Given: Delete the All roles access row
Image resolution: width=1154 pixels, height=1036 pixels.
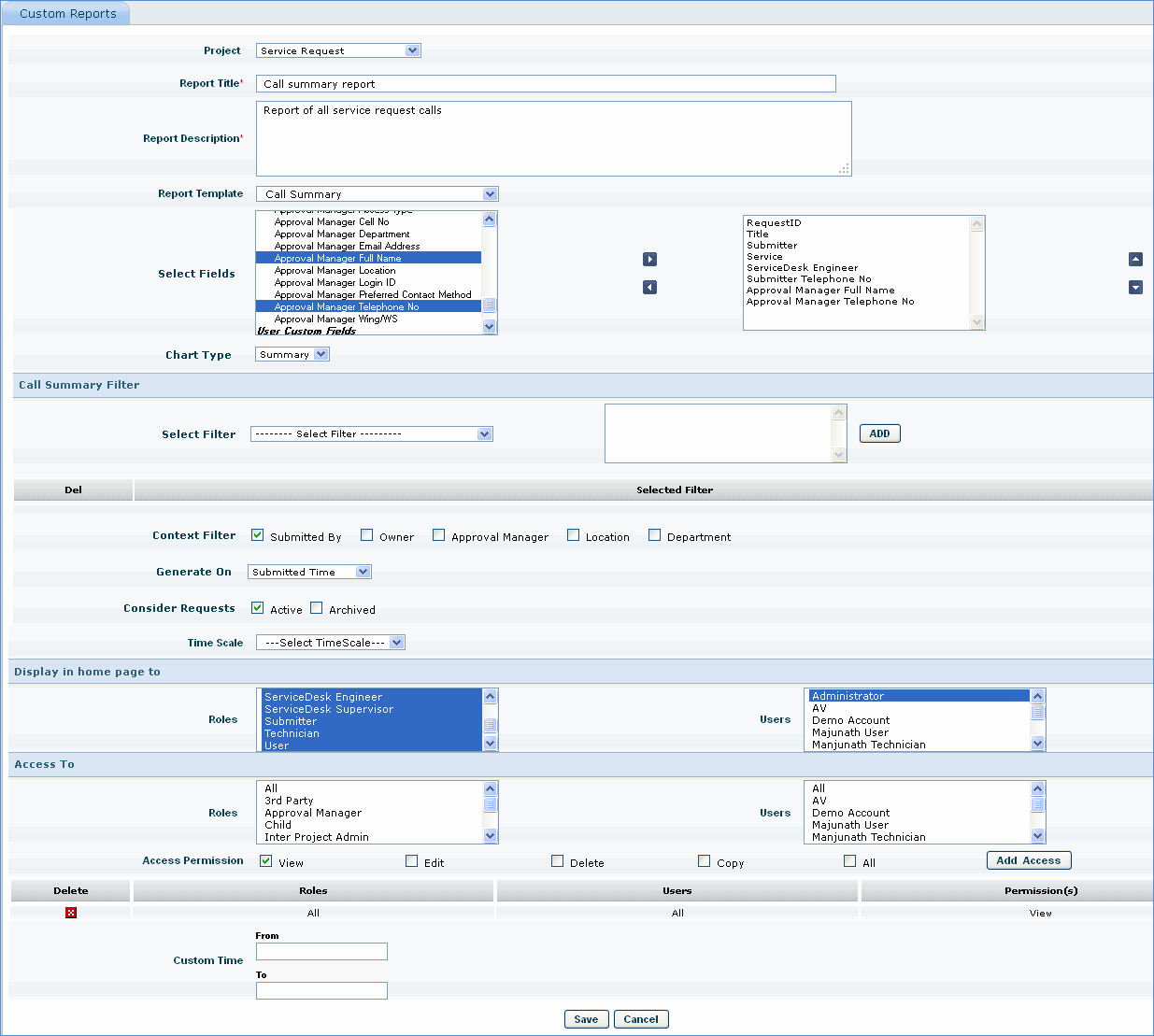Looking at the screenshot, I should click(x=70, y=913).
